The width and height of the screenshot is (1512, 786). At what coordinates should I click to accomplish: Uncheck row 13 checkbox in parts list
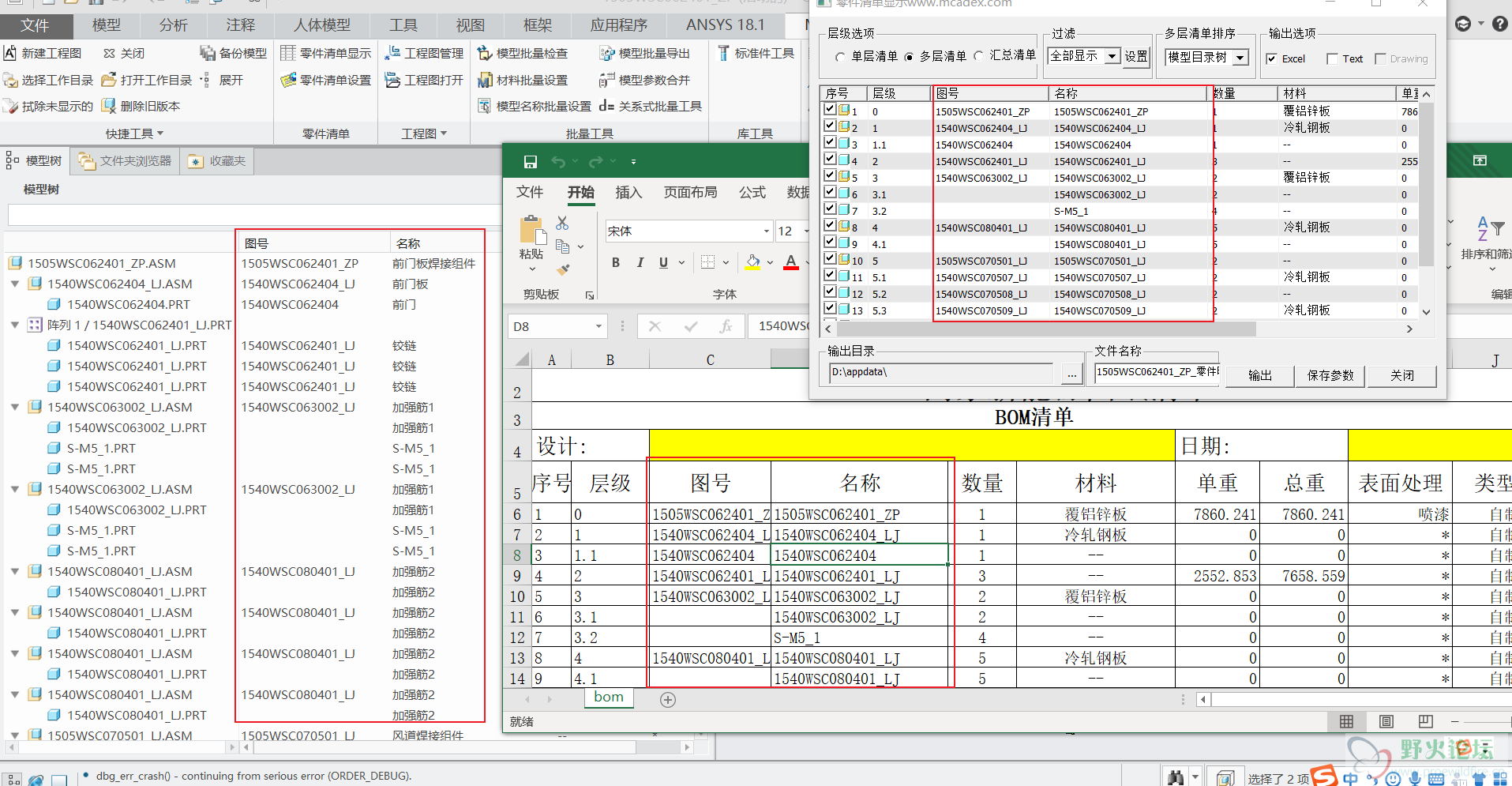click(x=830, y=308)
